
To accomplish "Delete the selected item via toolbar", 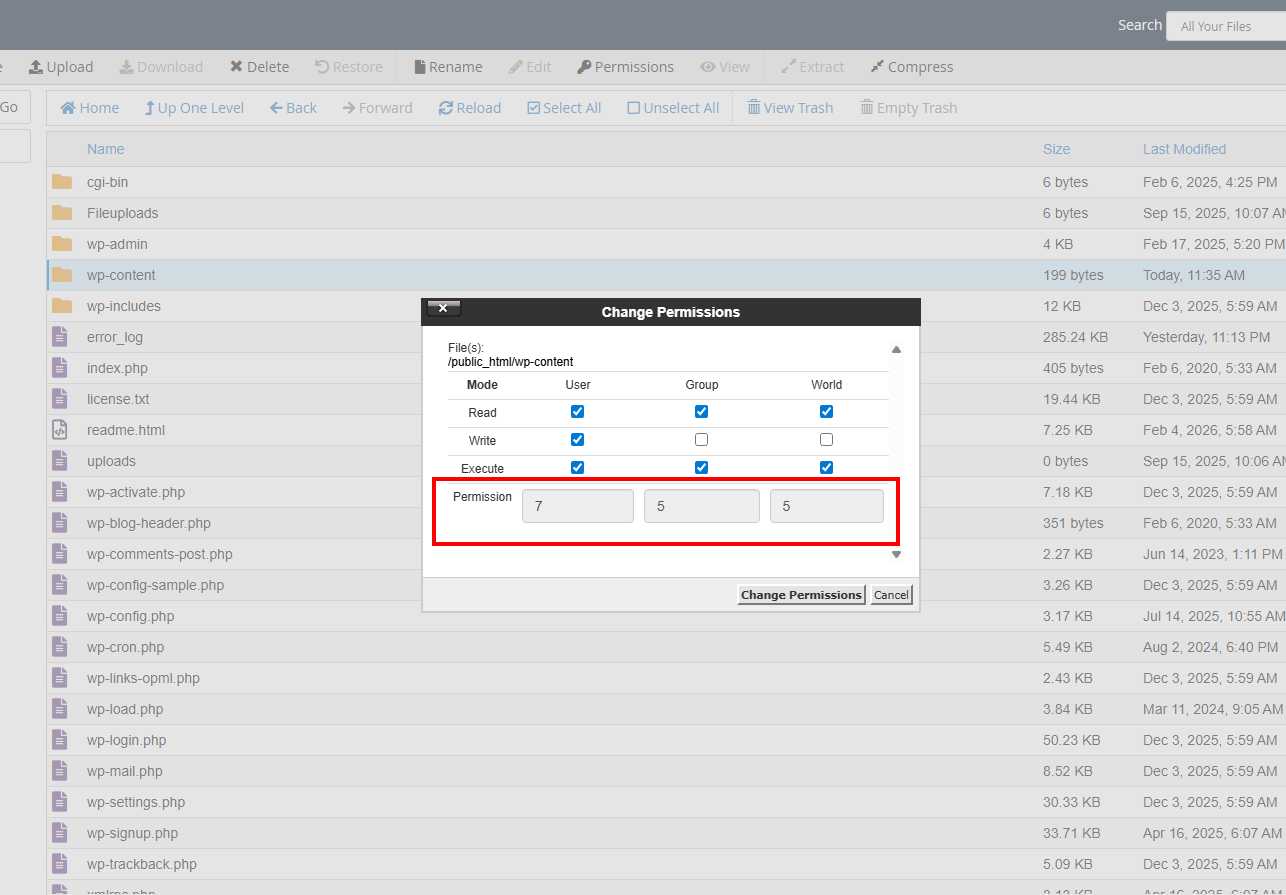I will 259,67.
